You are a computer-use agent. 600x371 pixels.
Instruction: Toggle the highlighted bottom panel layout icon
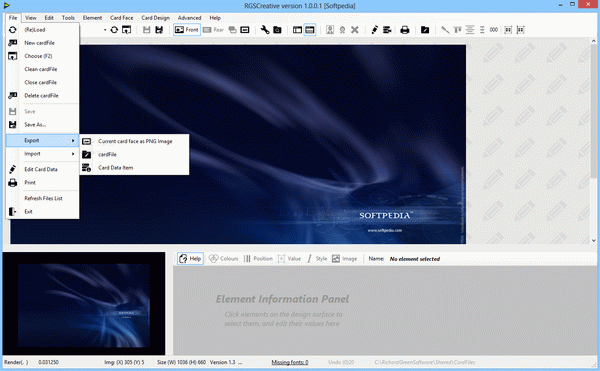(x=310, y=29)
